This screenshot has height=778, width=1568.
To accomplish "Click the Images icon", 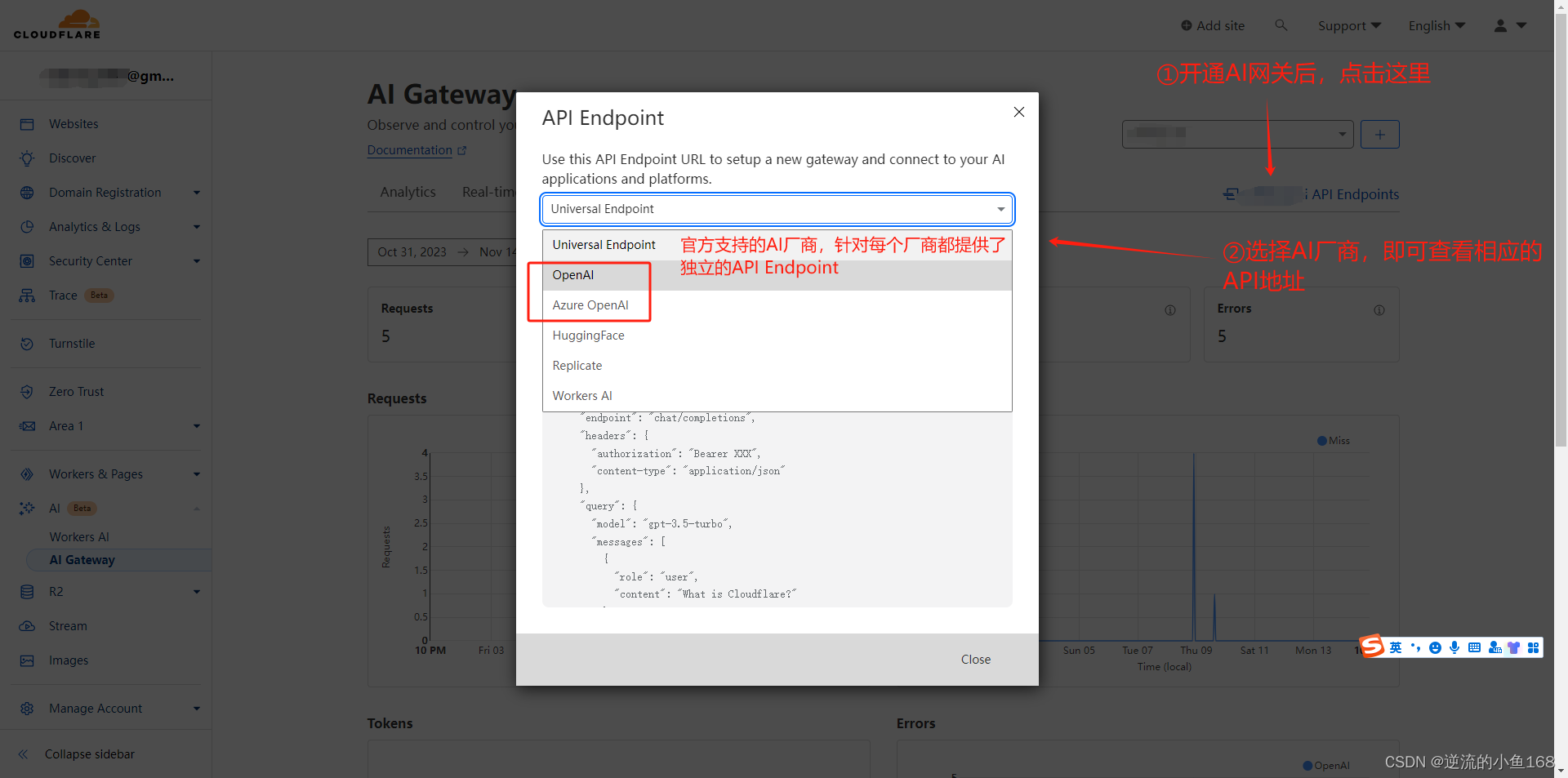I will [27, 660].
